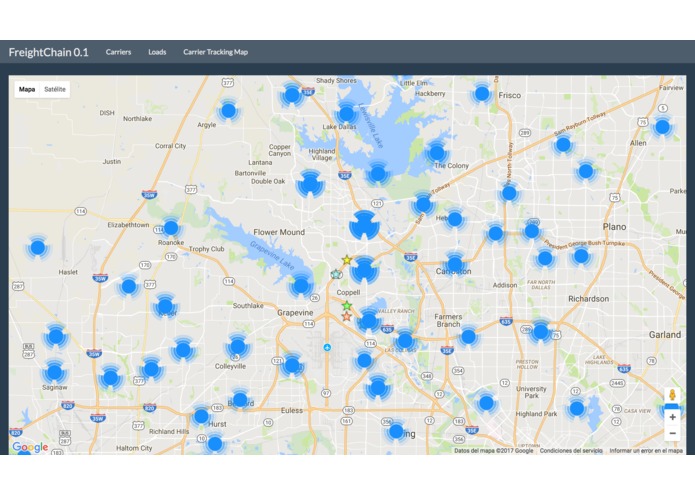Switch map to Mapa view

click(x=27, y=89)
